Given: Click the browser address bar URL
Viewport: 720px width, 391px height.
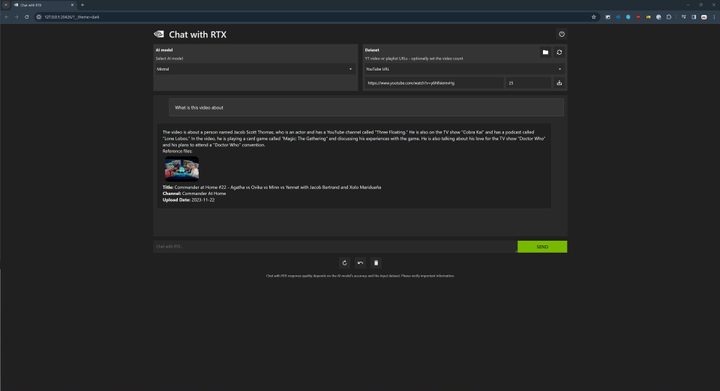Looking at the screenshot, I should coord(72,17).
